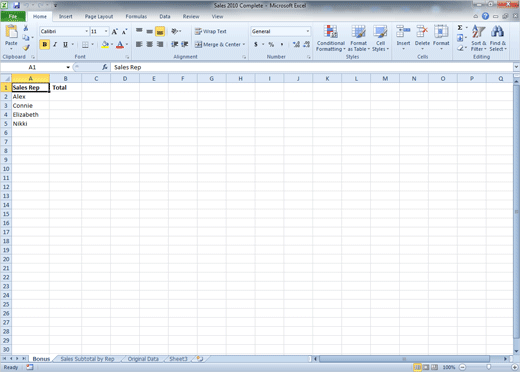Click Decrease Indent icon
Screen dimensions: 520x372
click(x=174, y=44)
